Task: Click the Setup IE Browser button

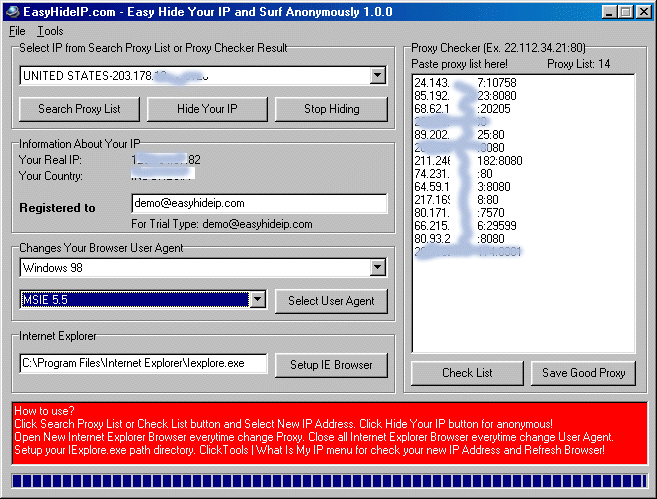Action: (331, 365)
